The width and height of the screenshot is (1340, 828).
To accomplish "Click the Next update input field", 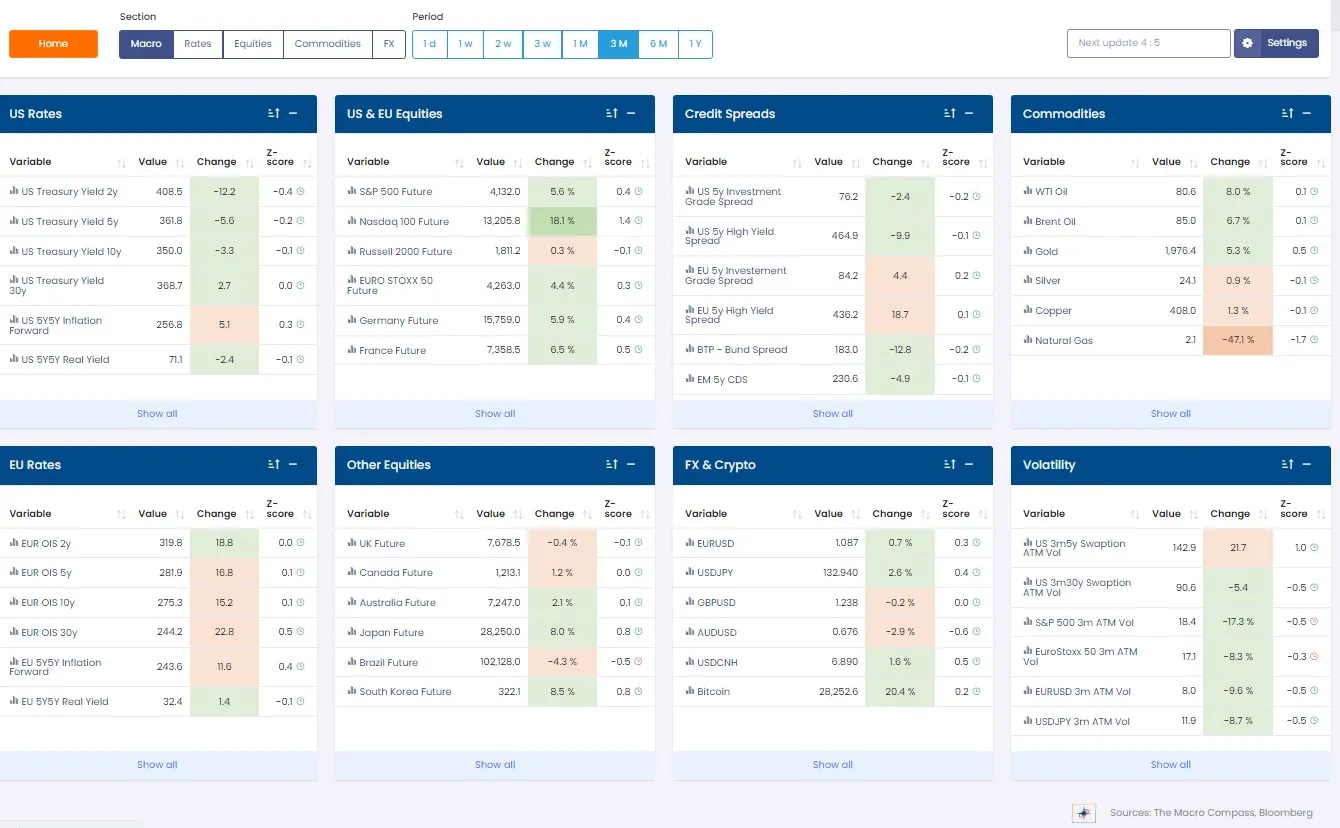I will [x=1148, y=43].
